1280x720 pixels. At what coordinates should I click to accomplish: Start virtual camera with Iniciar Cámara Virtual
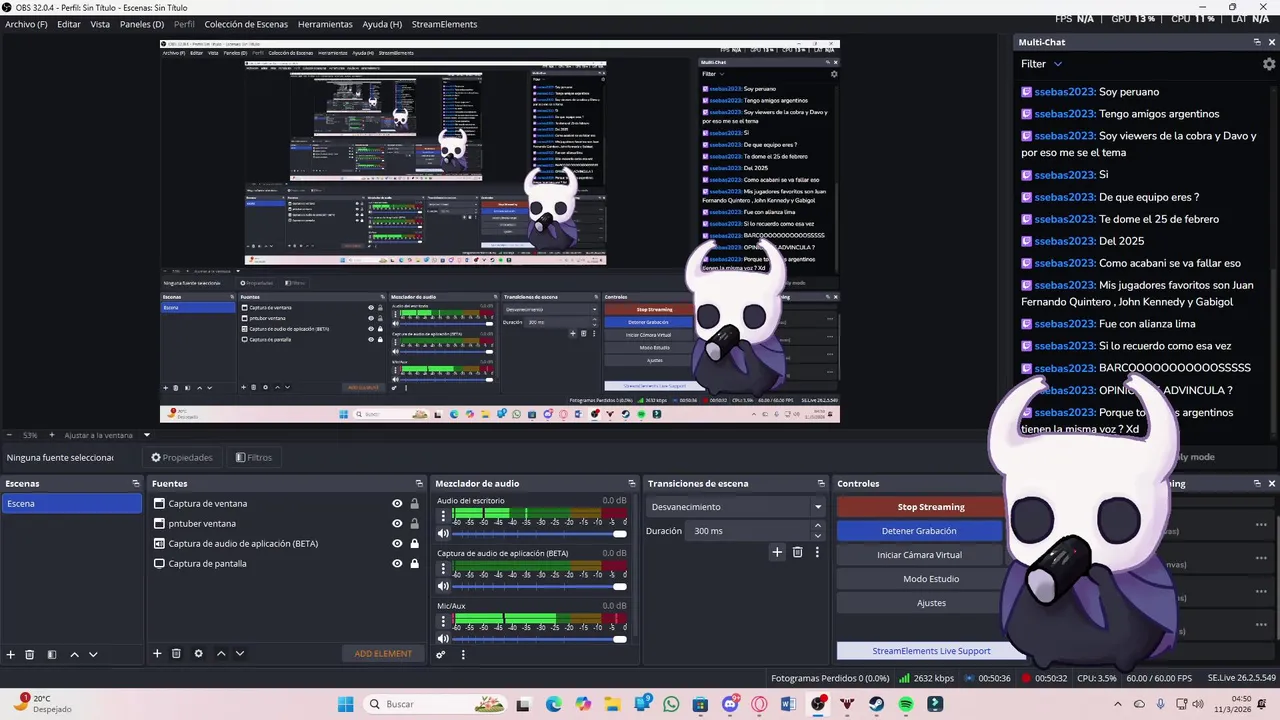pos(919,555)
